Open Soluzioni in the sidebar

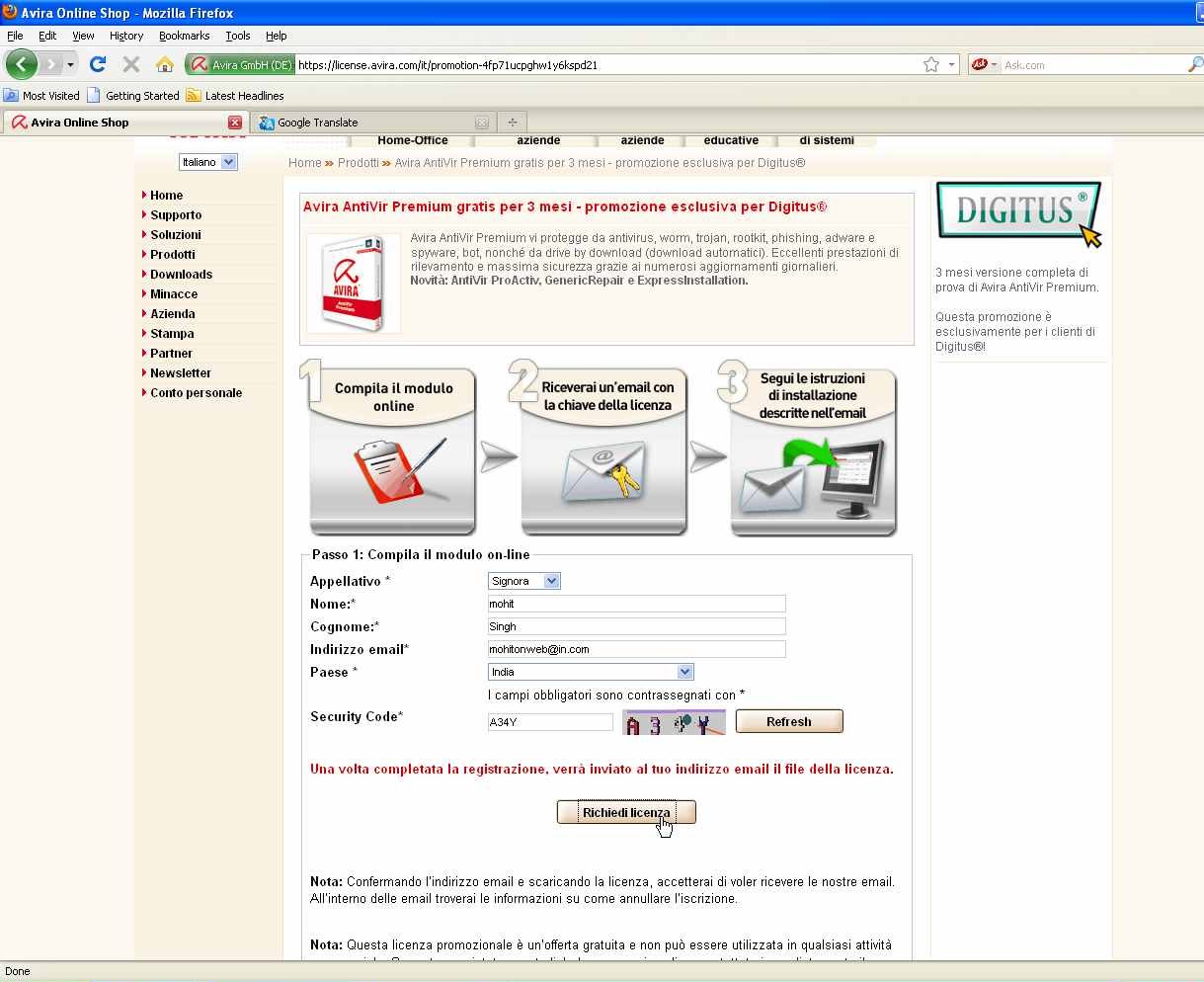coord(176,235)
